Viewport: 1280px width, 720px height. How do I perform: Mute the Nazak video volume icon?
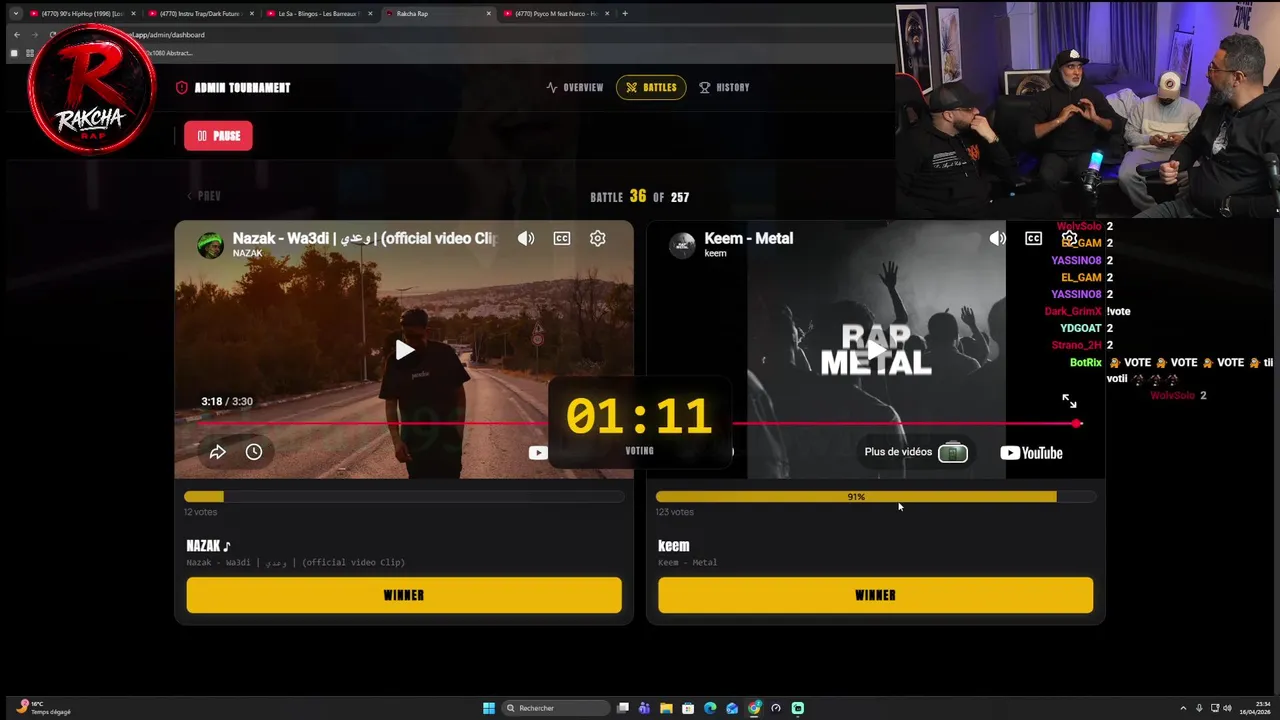[526, 238]
